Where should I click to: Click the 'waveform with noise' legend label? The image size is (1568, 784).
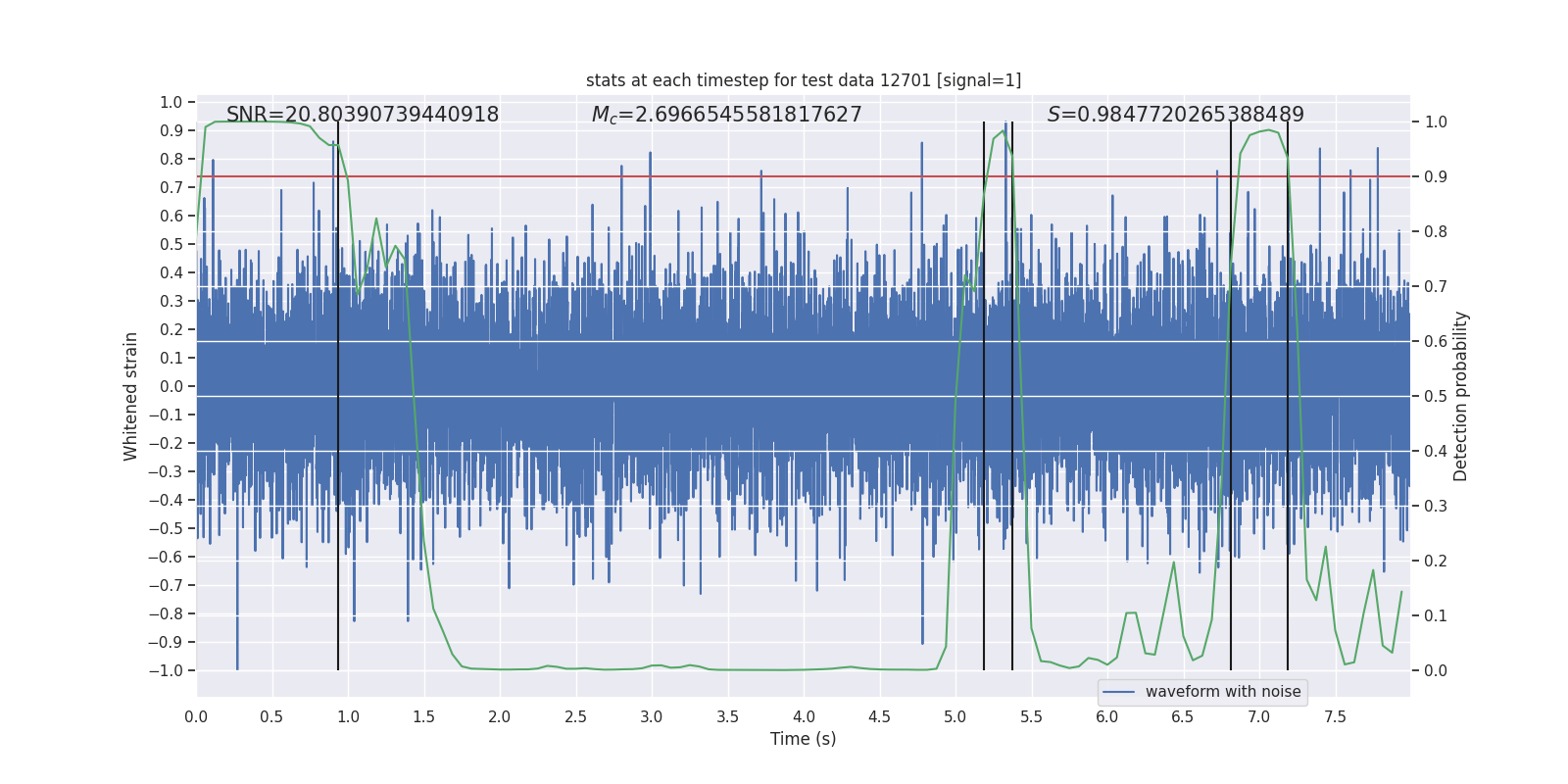click(x=1223, y=692)
